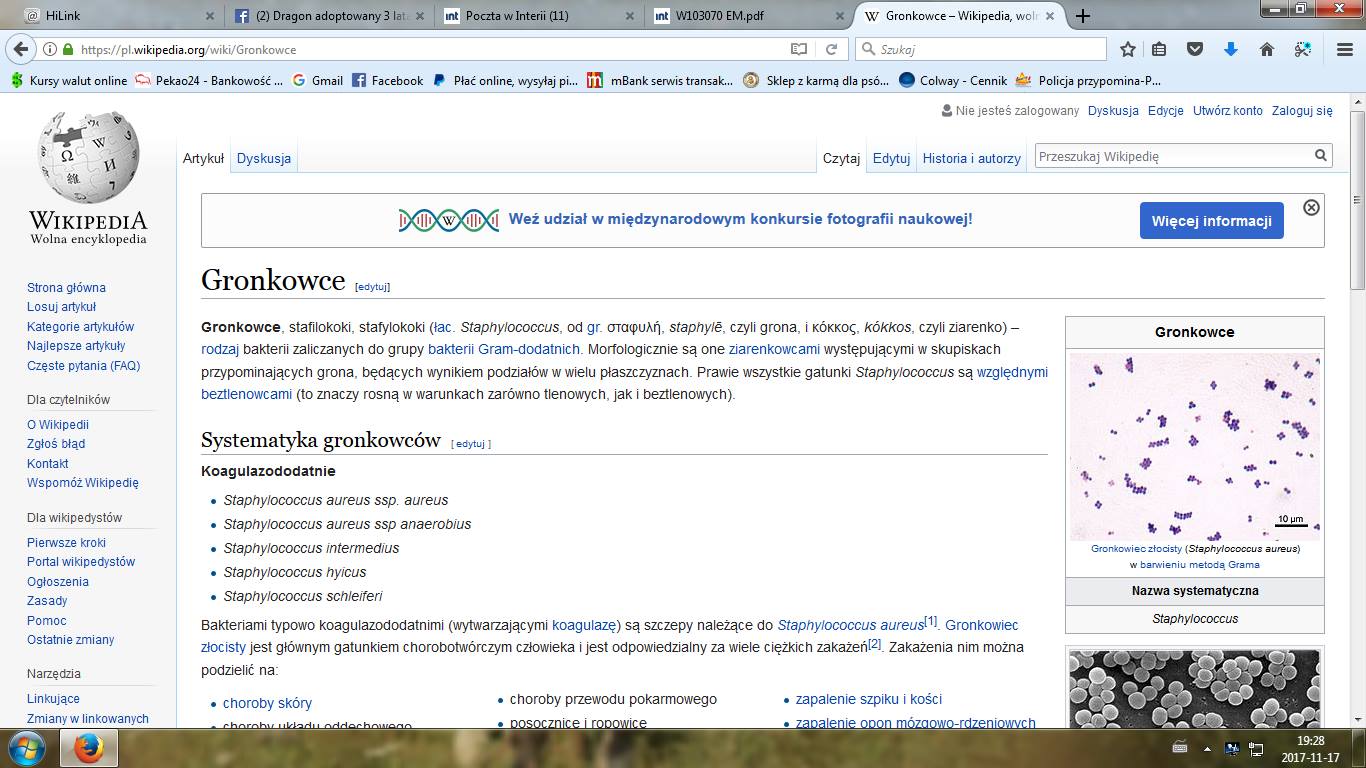This screenshot has width=1366, height=768.
Task: Open the Downloads arrow icon
Action: [x=1231, y=49]
